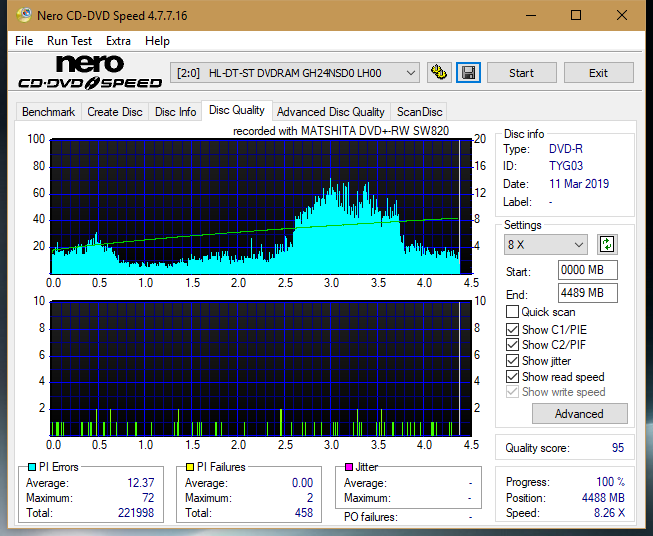Image resolution: width=653 pixels, height=536 pixels.
Task: Open the Help menu
Action: point(157,41)
